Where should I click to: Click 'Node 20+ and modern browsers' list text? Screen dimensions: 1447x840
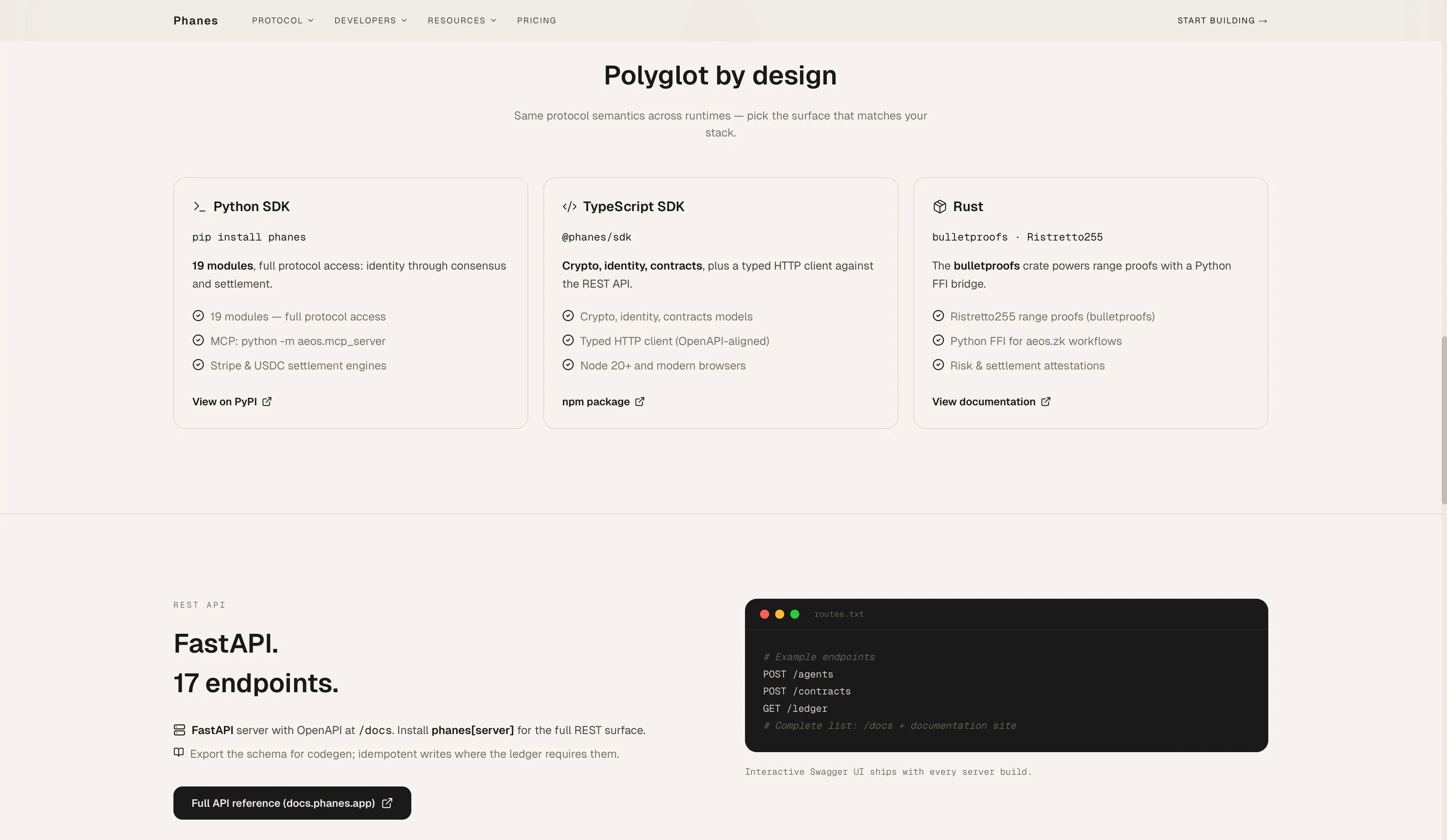[663, 365]
